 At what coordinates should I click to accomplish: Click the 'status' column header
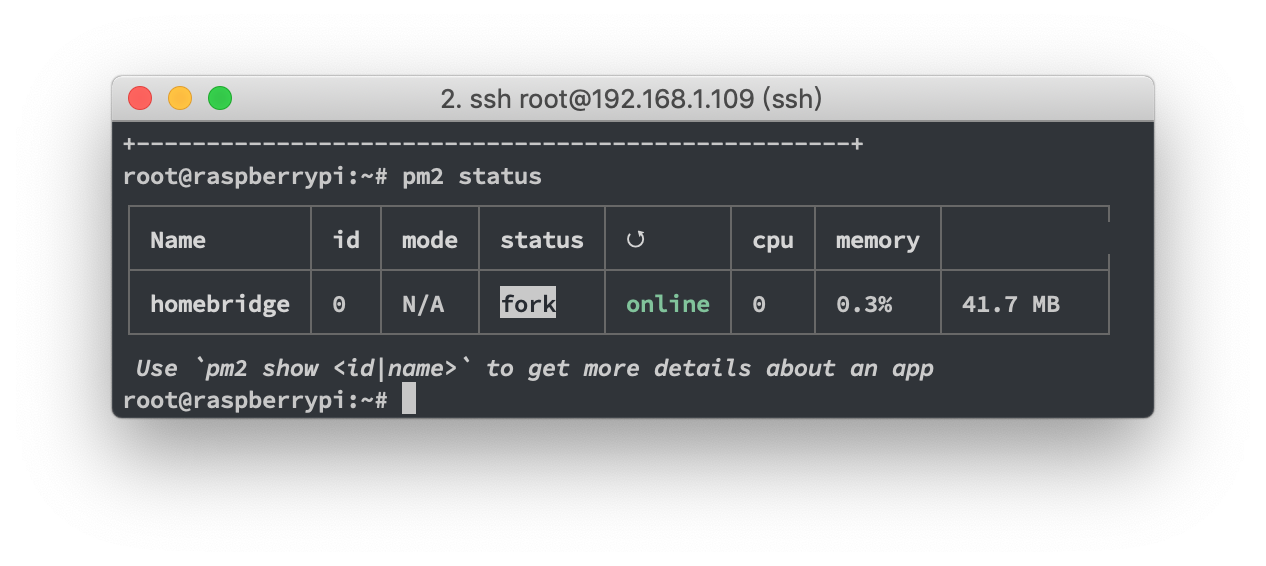(542, 240)
